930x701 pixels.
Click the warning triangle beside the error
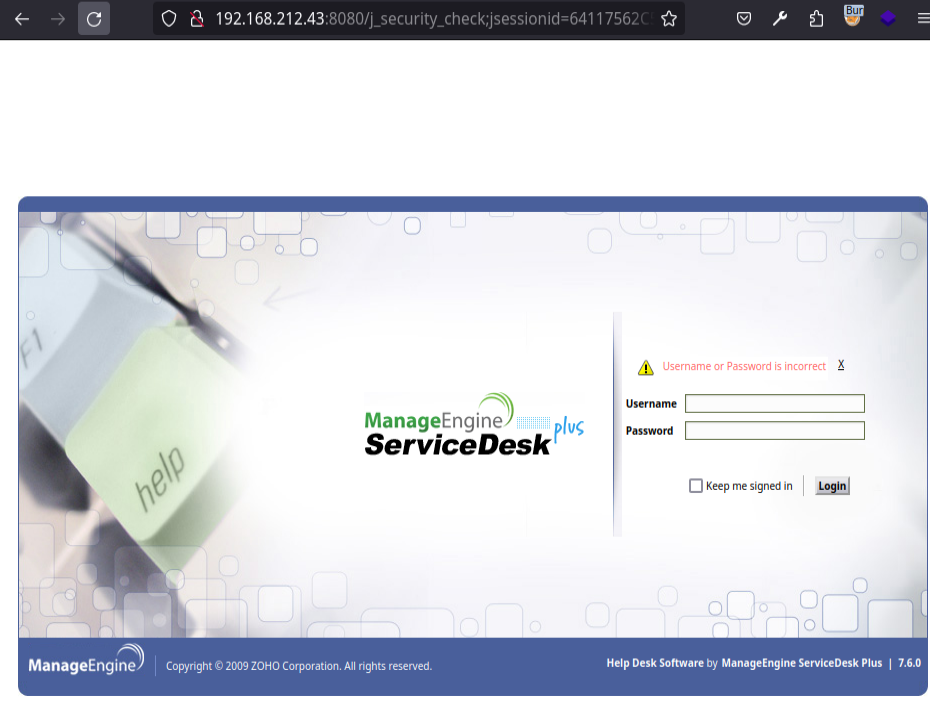645,366
